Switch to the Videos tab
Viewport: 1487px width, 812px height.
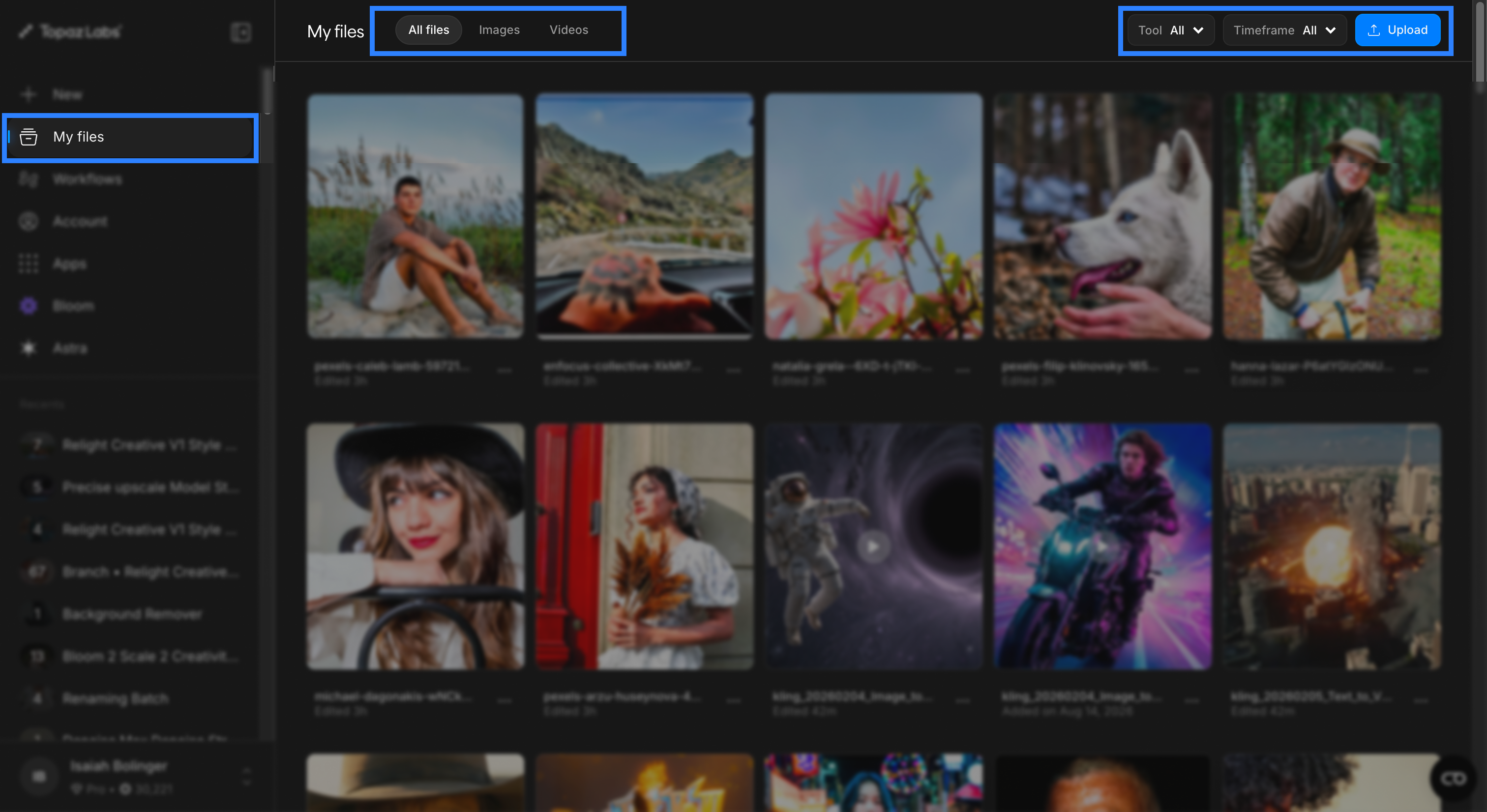pos(568,30)
